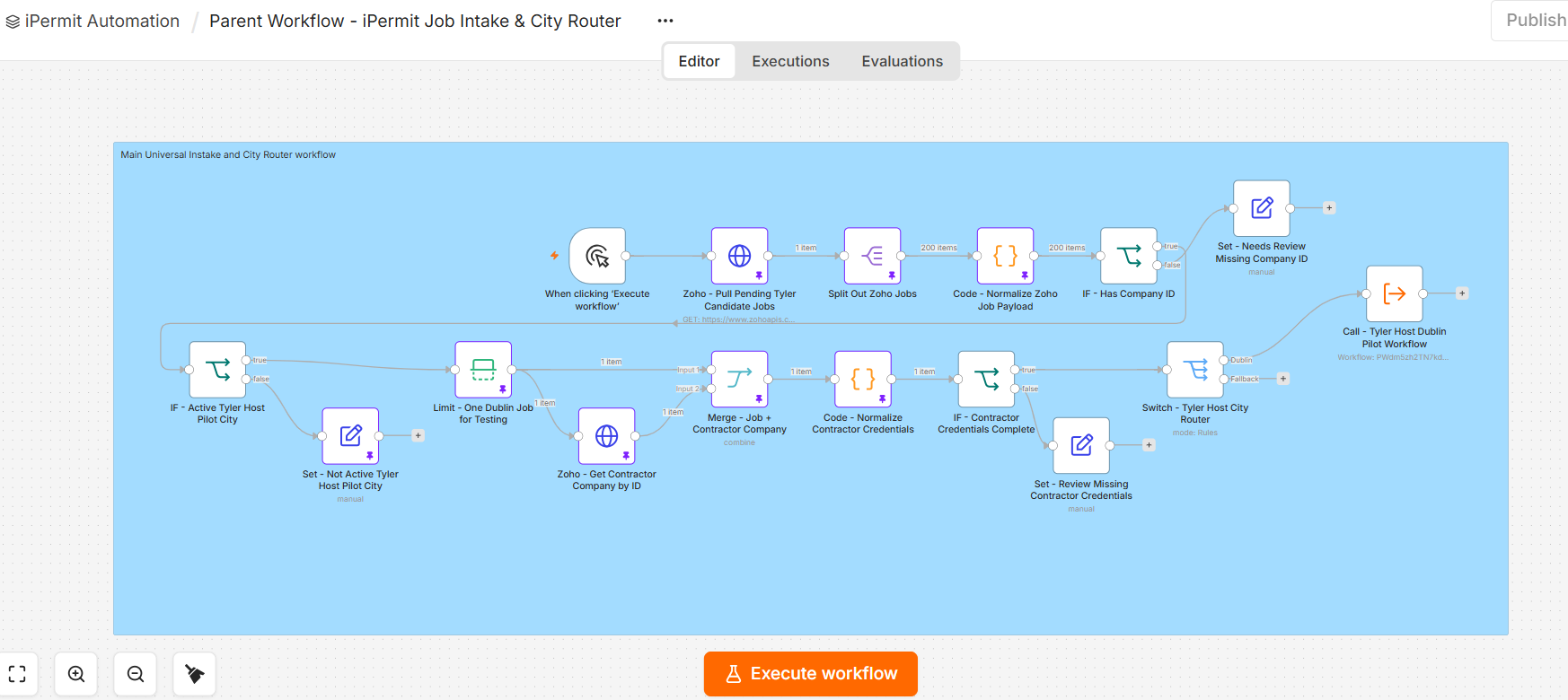Open the Switch Tyler Host City Router node
The width and height of the screenshot is (1568, 700).
(x=1195, y=370)
